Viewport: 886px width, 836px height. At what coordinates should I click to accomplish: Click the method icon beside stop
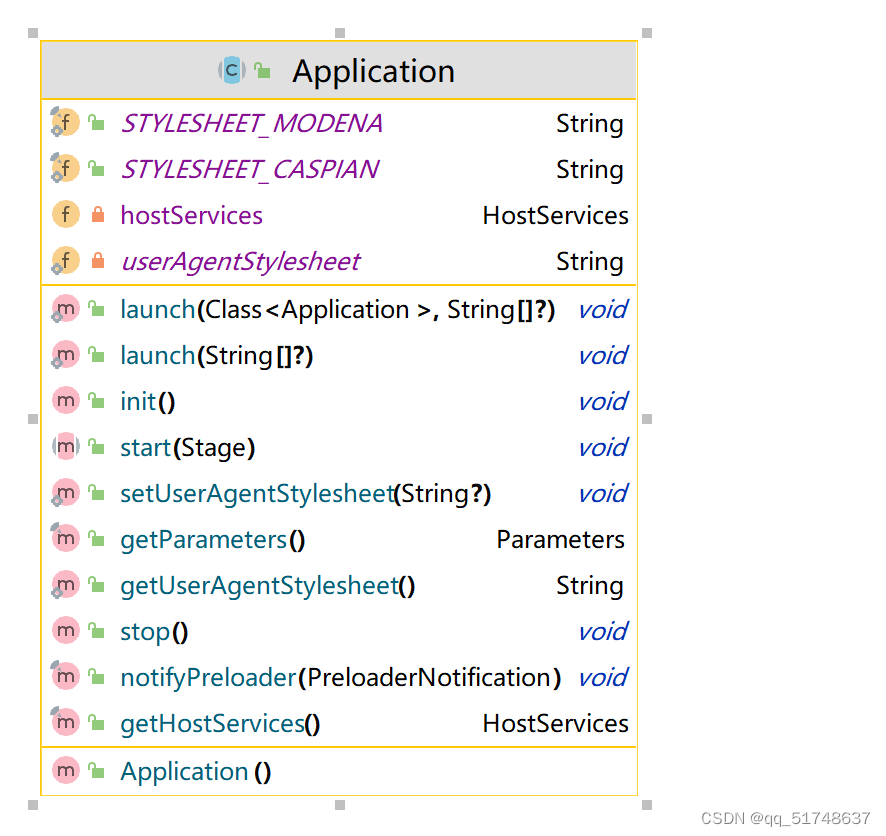(65, 631)
